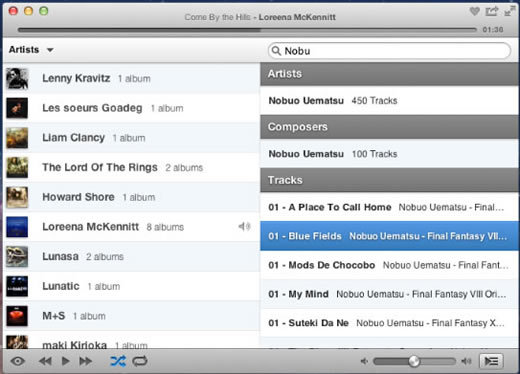The height and width of the screenshot is (374, 520).
Task: Click Lord Of The Rings album thumbnail
Action: [x=17, y=167]
